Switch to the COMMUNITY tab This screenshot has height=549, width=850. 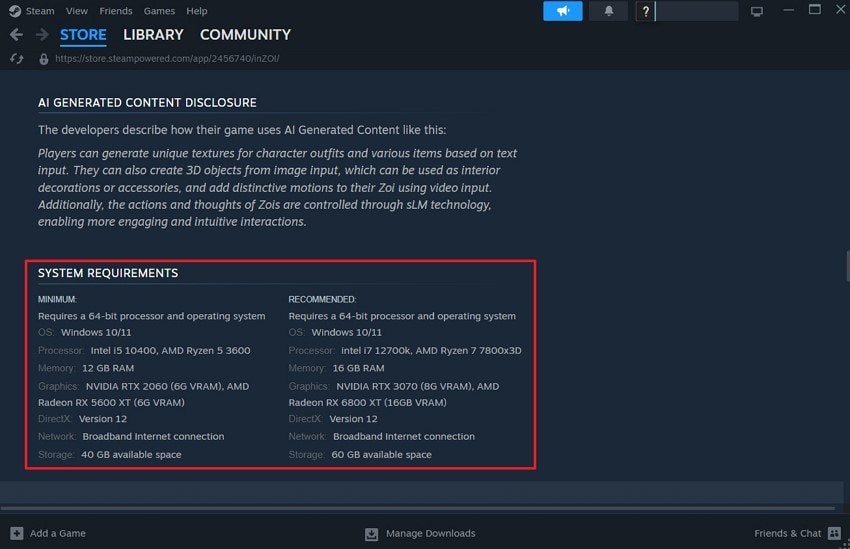coord(245,35)
